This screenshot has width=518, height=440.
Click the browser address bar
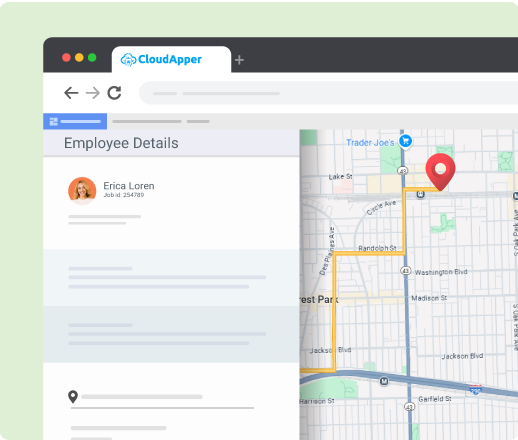point(328,93)
